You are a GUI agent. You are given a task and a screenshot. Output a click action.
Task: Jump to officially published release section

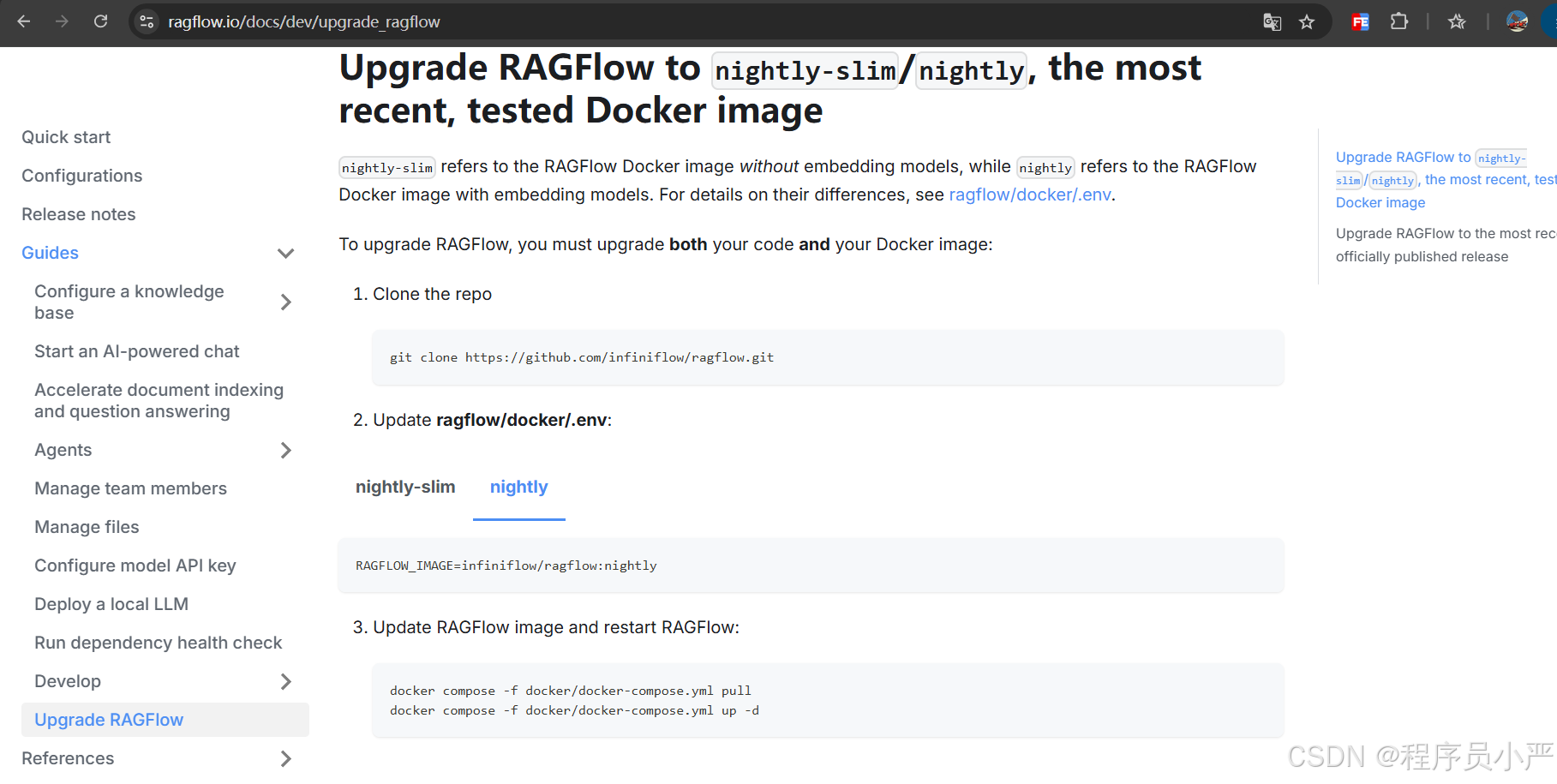click(x=1445, y=245)
